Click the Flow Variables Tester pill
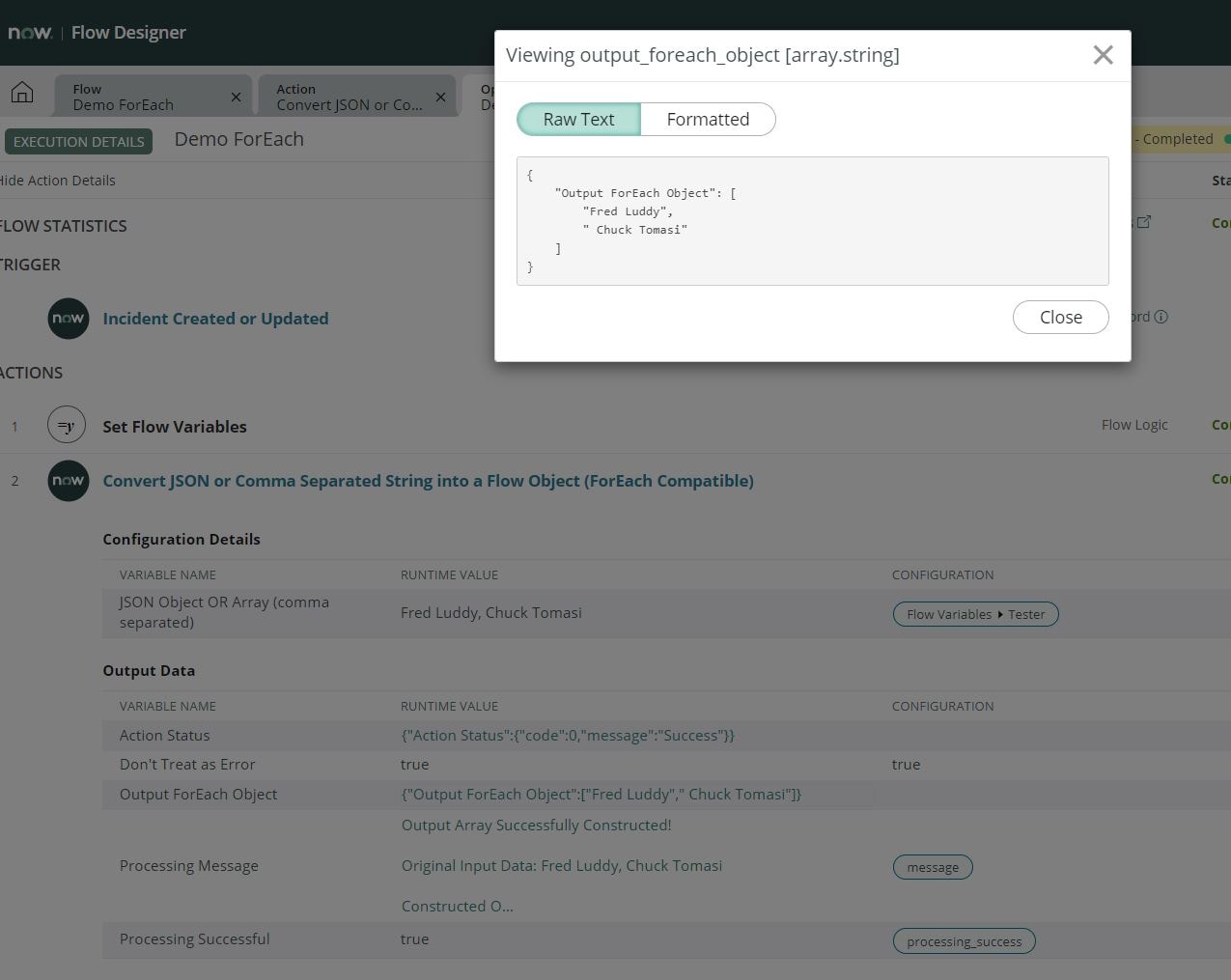This screenshot has width=1231, height=980. pos(975,615)
